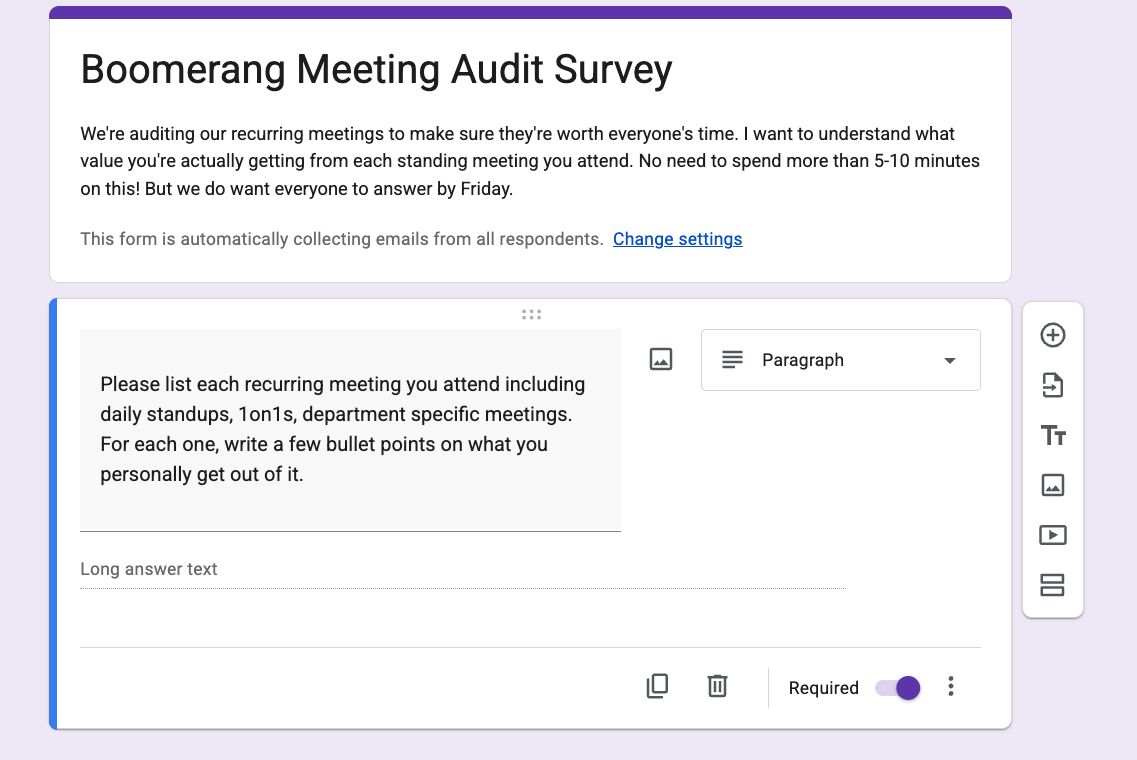1137x760 pixels.
Task: Click the Required label
Action: [824, 687]
